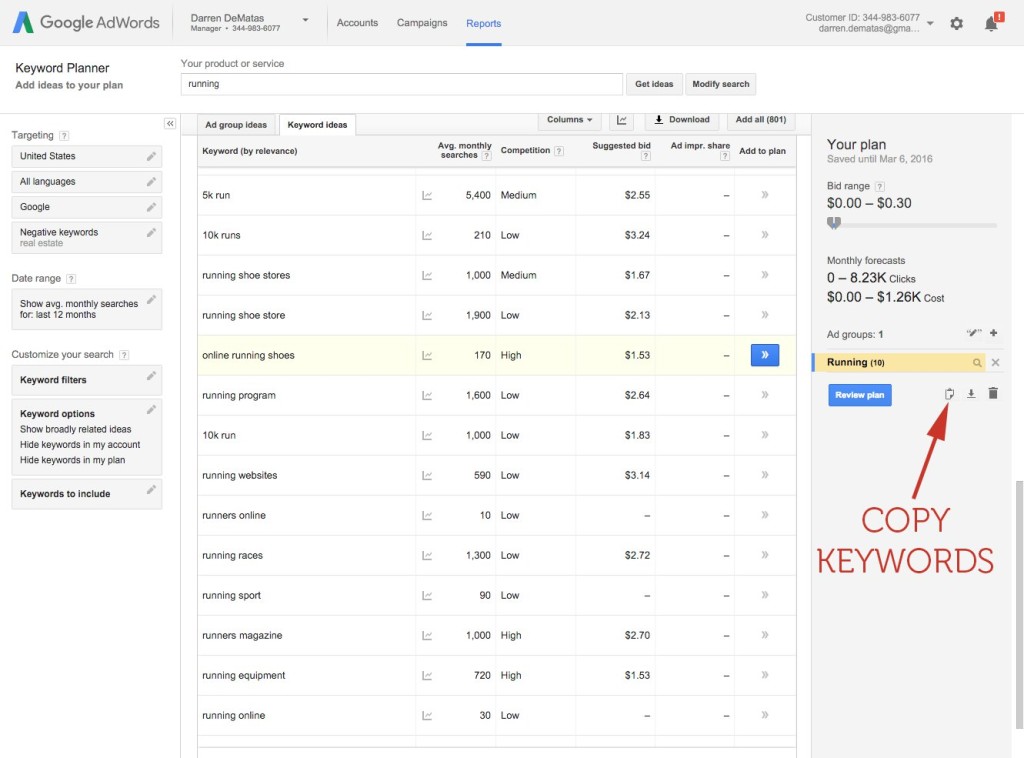
Task: Delete the plan with the trash icon
Action: (993, 394)
